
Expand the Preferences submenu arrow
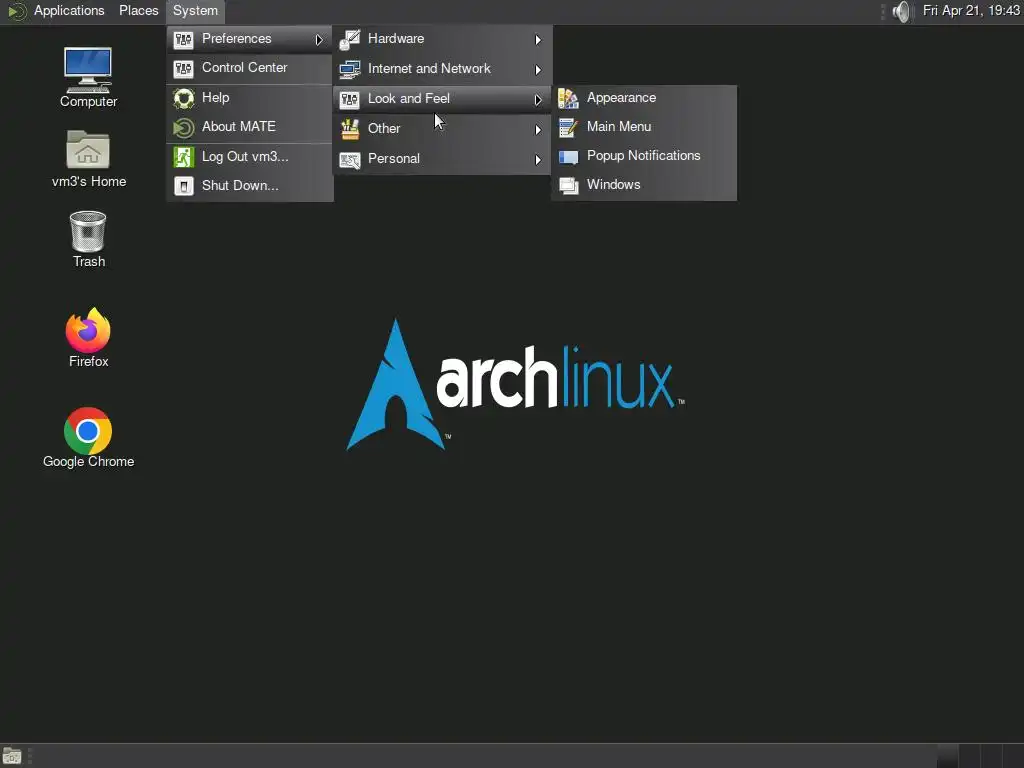pos(319,40)
